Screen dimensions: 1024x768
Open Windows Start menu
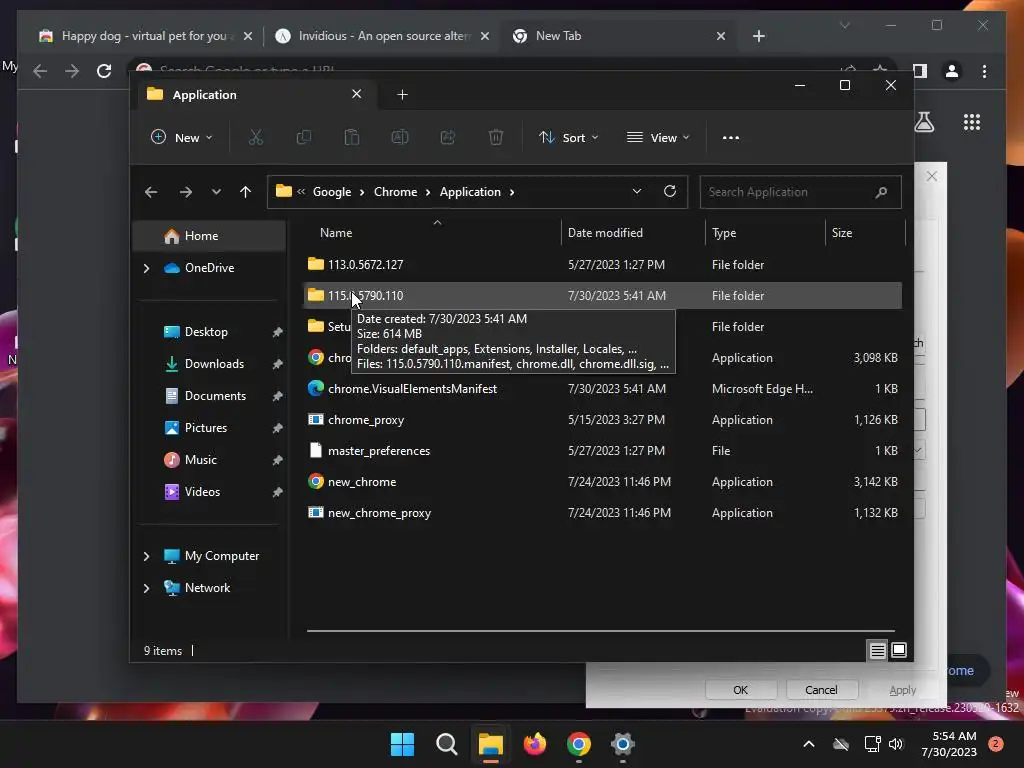(402, 744)
